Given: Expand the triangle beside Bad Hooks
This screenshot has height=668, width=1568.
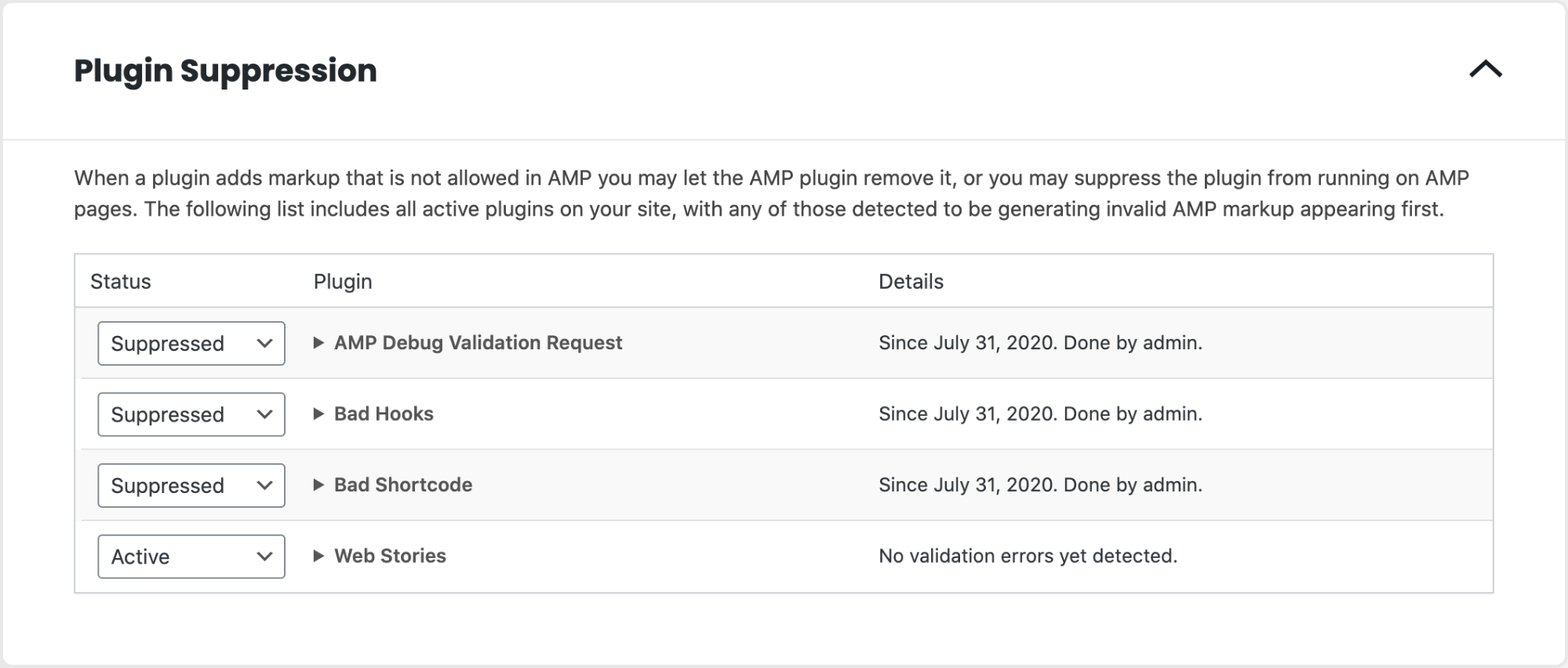Looking at the screenshot, I should coord(318,414).
